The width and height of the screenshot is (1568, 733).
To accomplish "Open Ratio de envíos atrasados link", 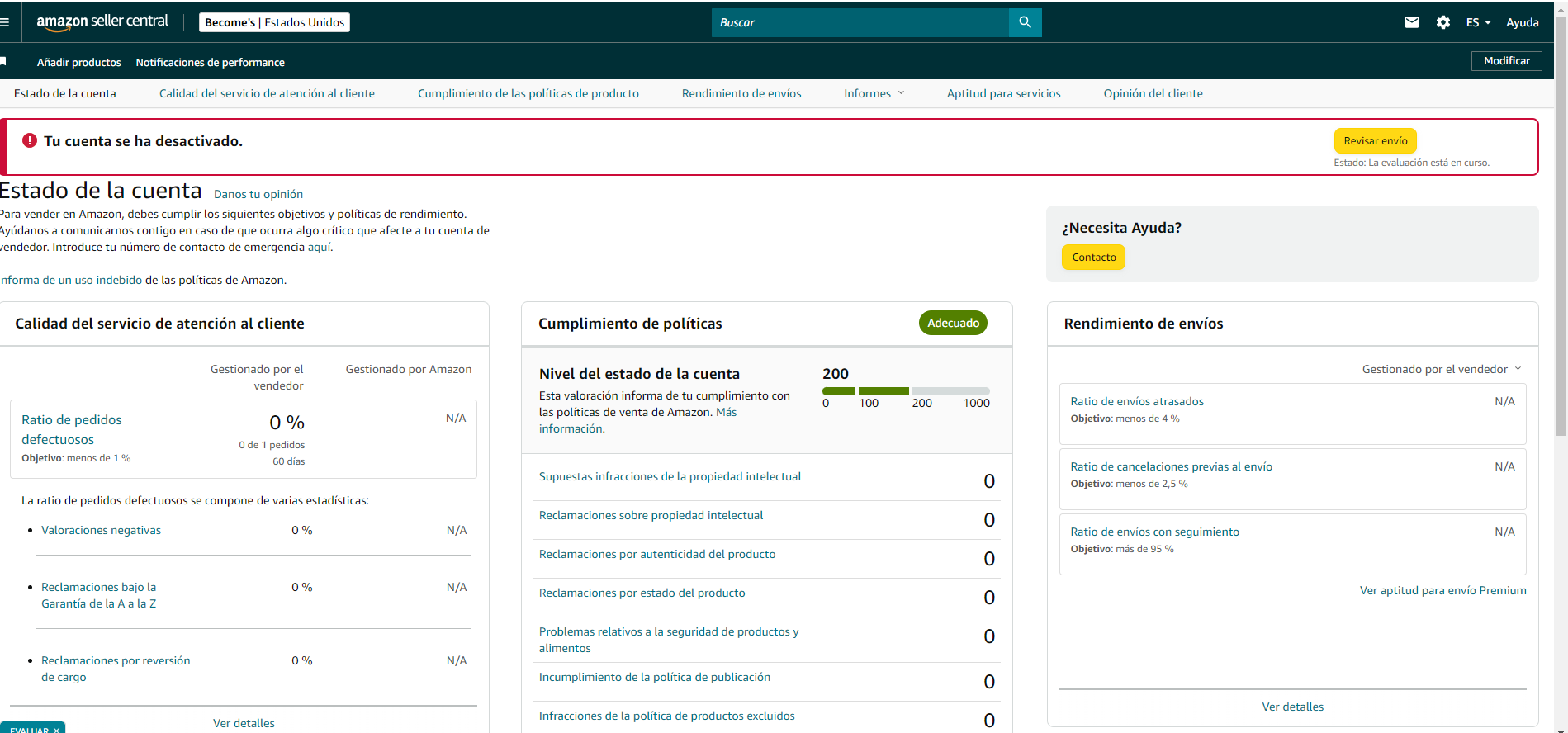I will [1137, 401].
